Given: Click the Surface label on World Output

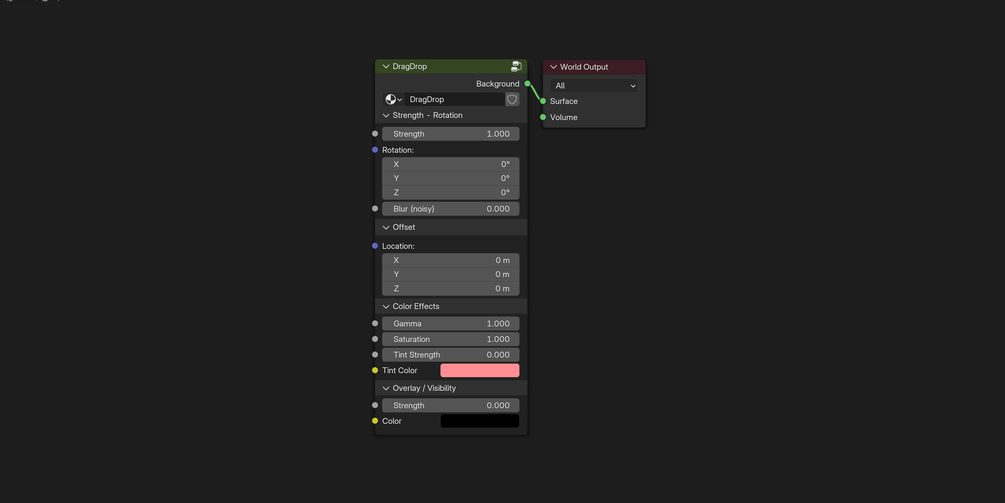Looking at the screenshot, I should 563,101.
